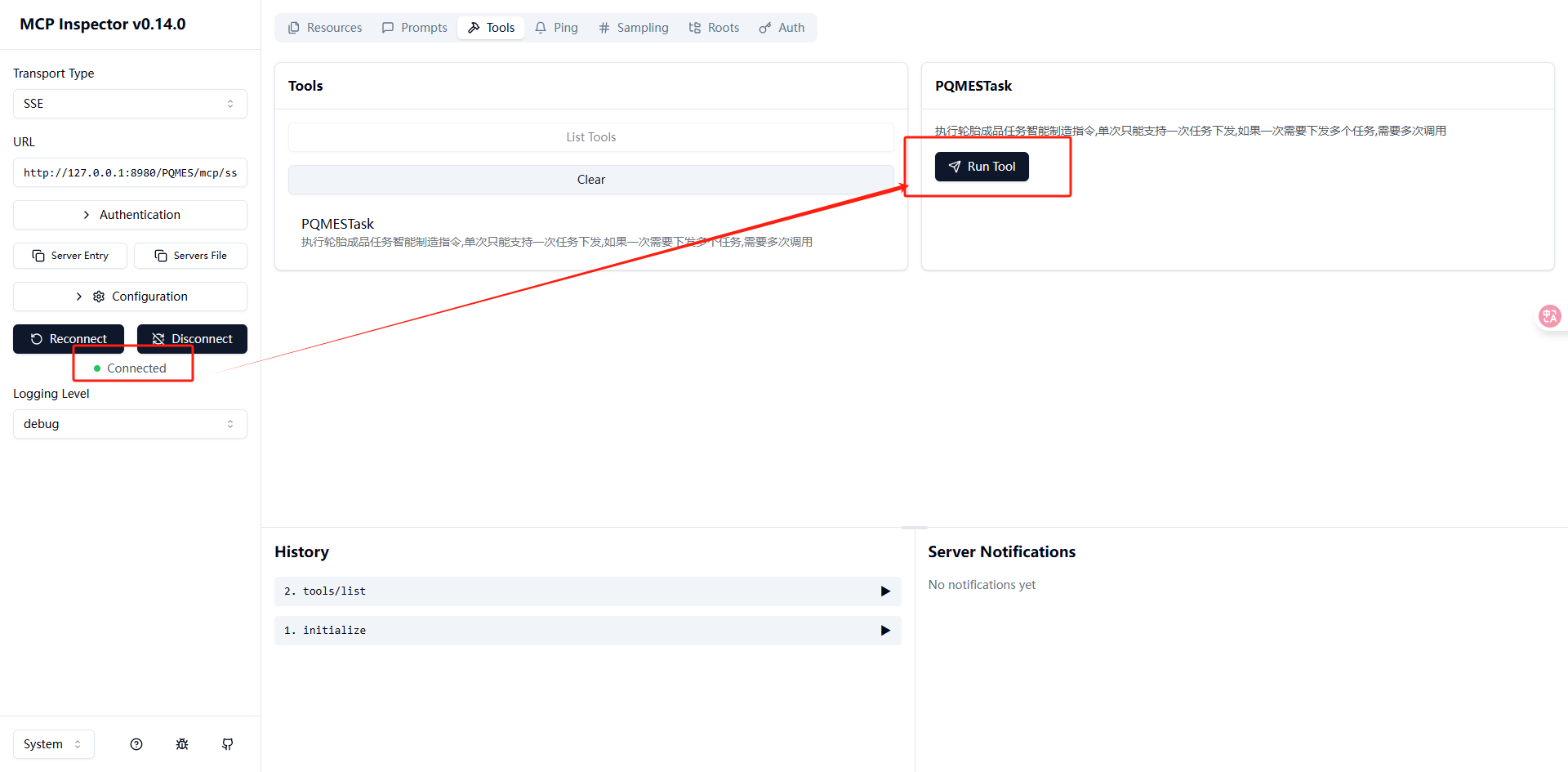Image resolution: width=1568 pixels, height=772 pixels.
Task: Click the bug report icon at bottom
Action: 181,743
